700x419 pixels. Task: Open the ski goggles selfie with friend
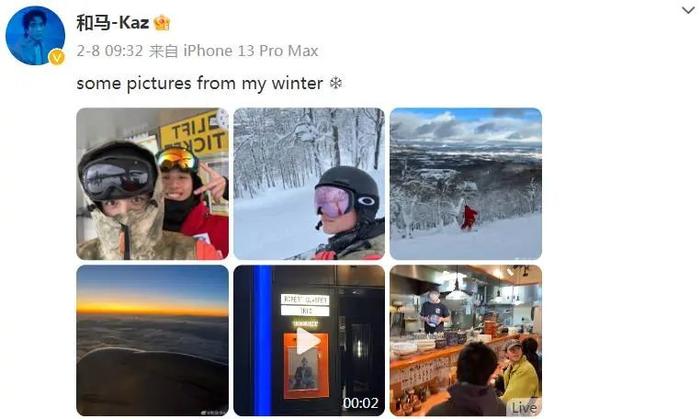pyautogui.click(x=153, y=184)
